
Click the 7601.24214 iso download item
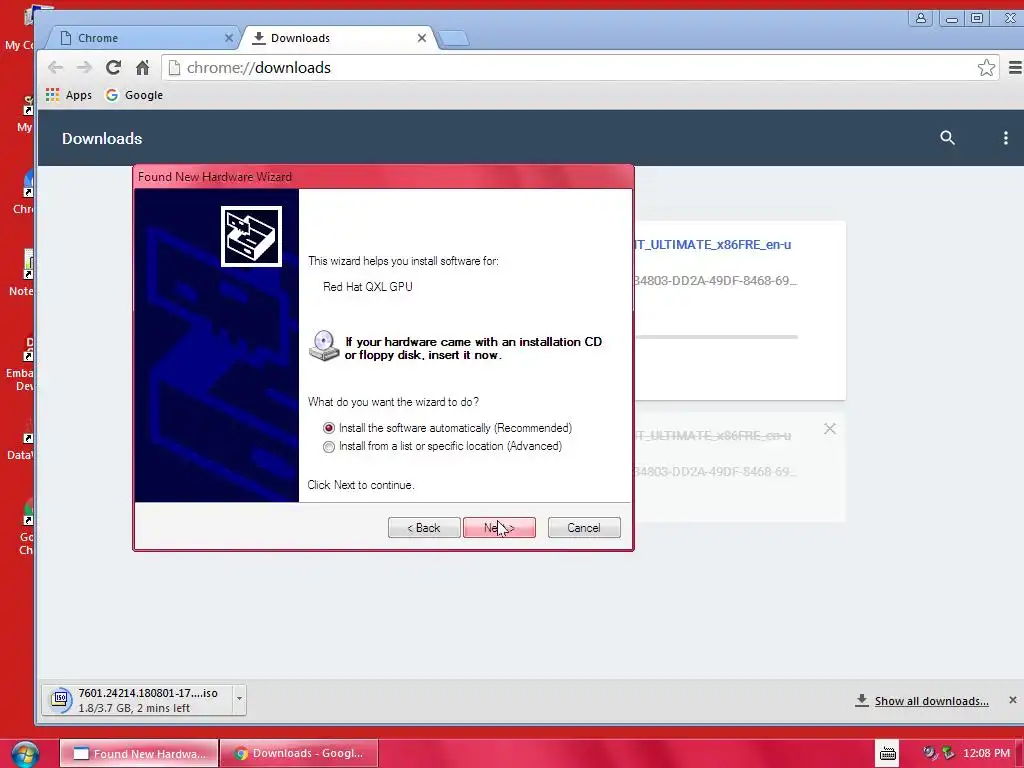tap(137, 699)
